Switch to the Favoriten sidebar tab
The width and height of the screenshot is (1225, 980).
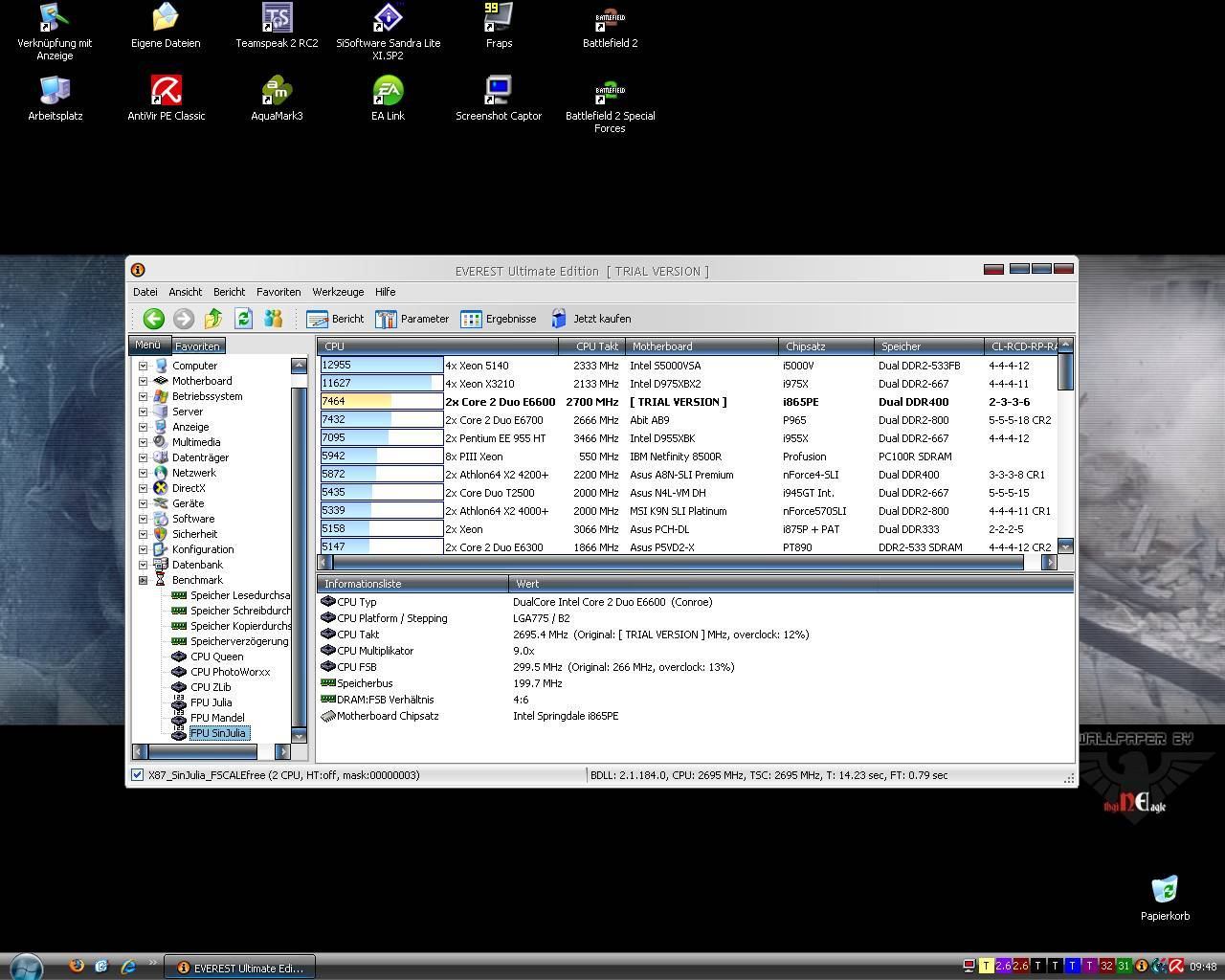click(198, 345)
